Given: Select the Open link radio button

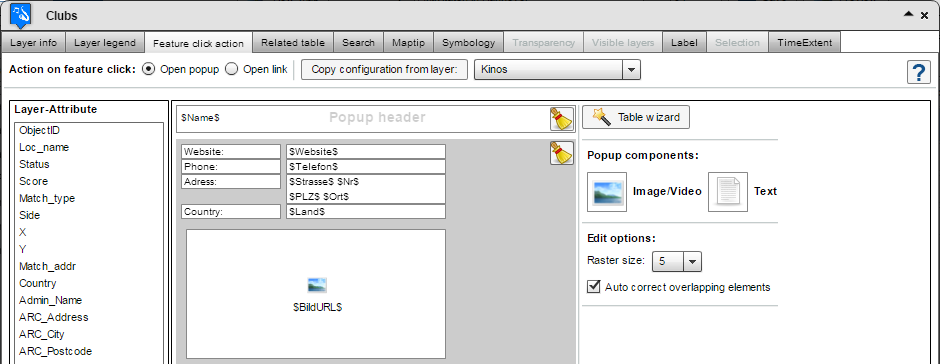Looking at the screenshot, I should click(x=231, y=70).
